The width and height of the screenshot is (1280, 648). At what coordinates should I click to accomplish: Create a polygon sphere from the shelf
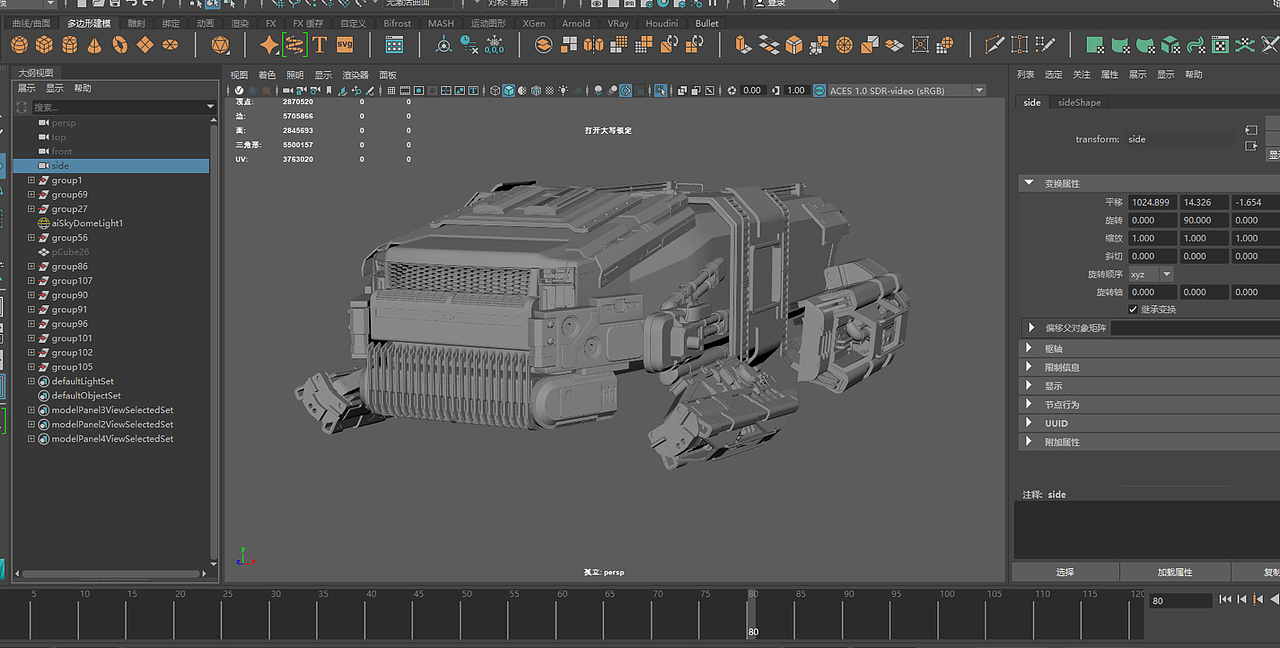pyautogui.click(x=20, y=44)
